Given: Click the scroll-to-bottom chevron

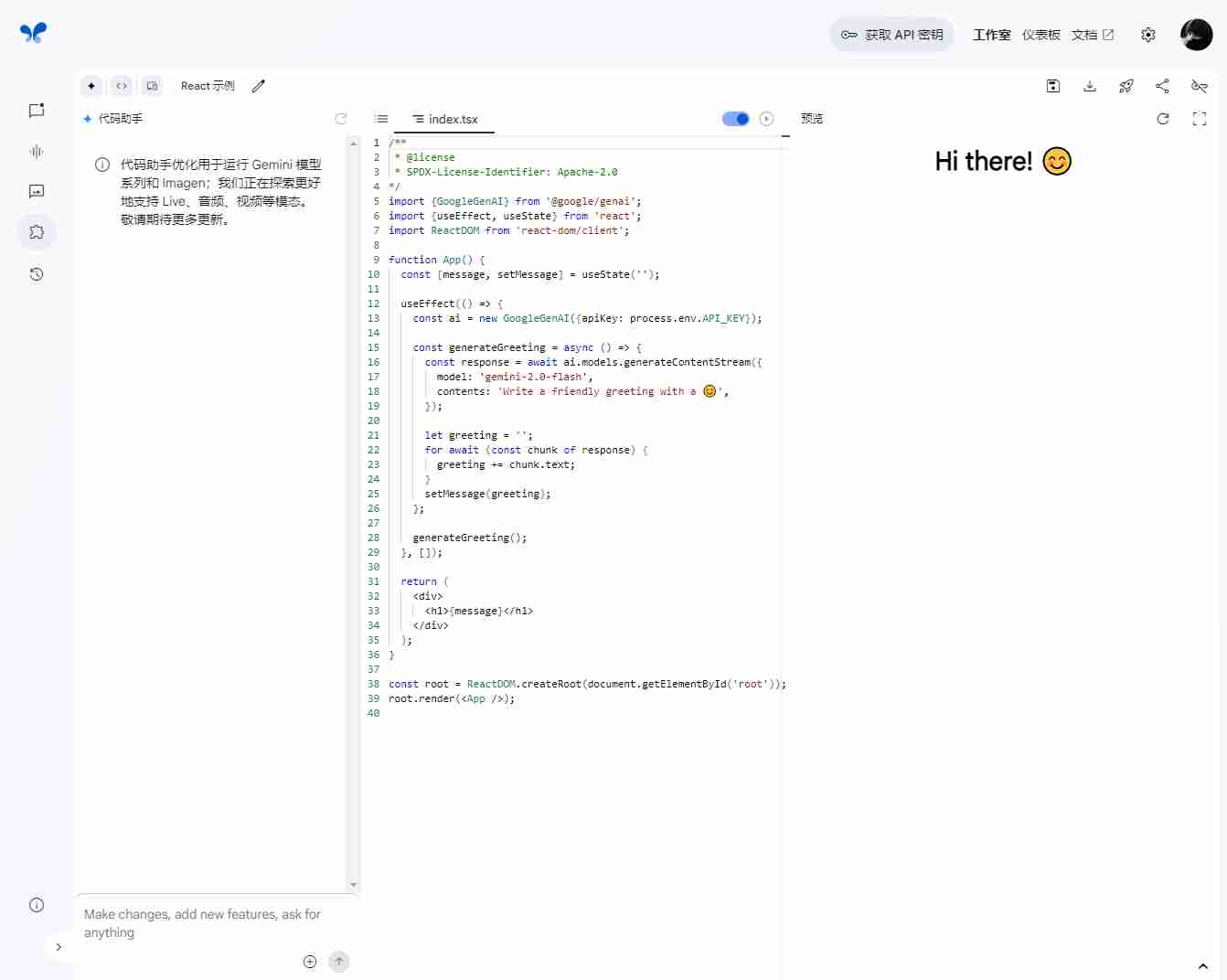Looking at the screenshot, I should tap(1203, 966).
